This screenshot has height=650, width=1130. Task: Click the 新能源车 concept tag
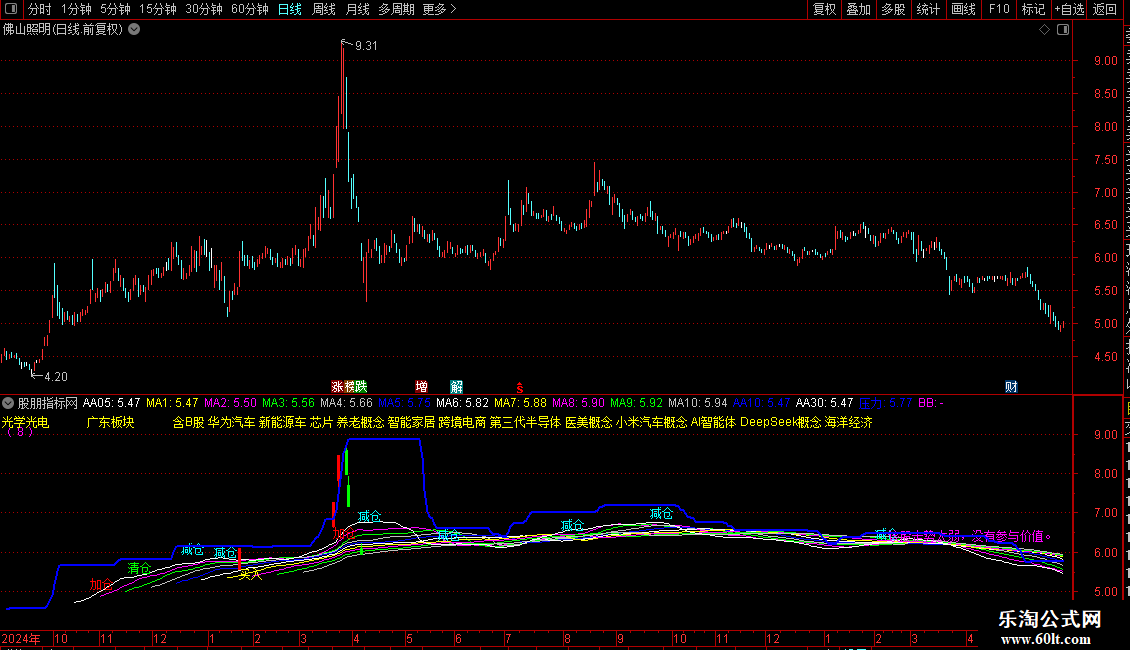[x=282, y=422]
